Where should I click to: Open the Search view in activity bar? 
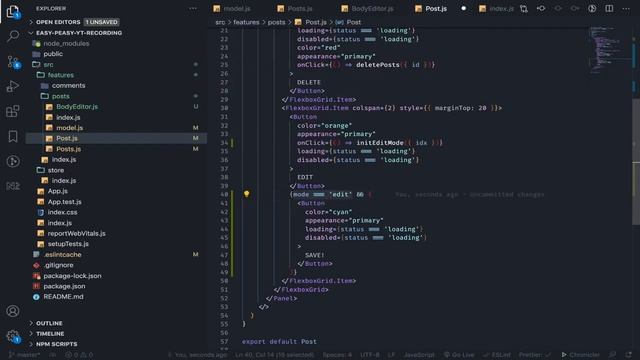click(13, 36)
